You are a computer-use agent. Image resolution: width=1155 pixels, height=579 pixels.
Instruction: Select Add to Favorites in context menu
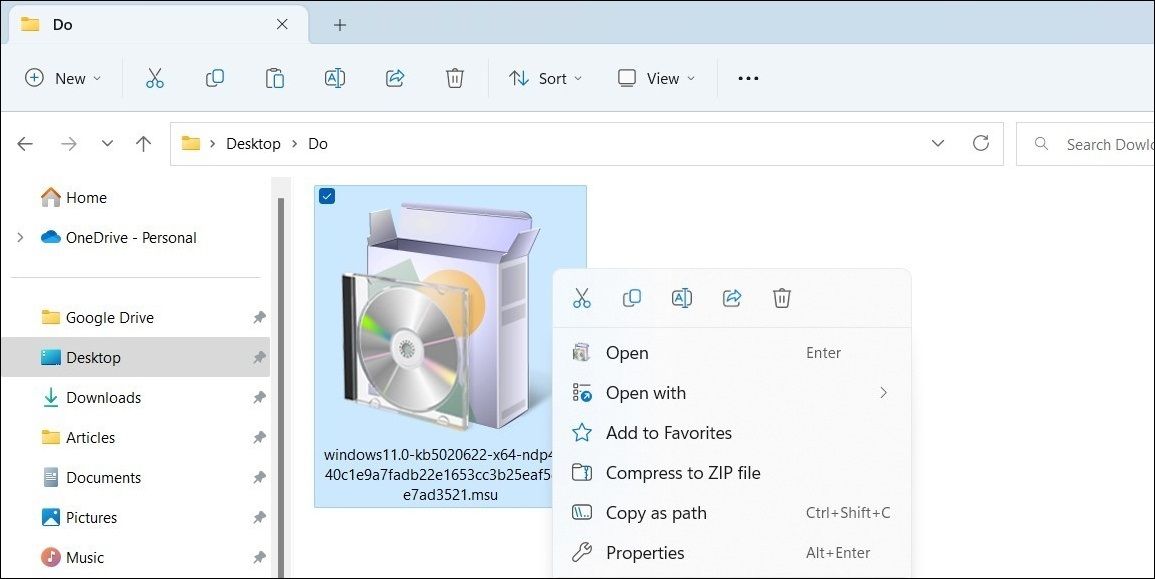731,432
